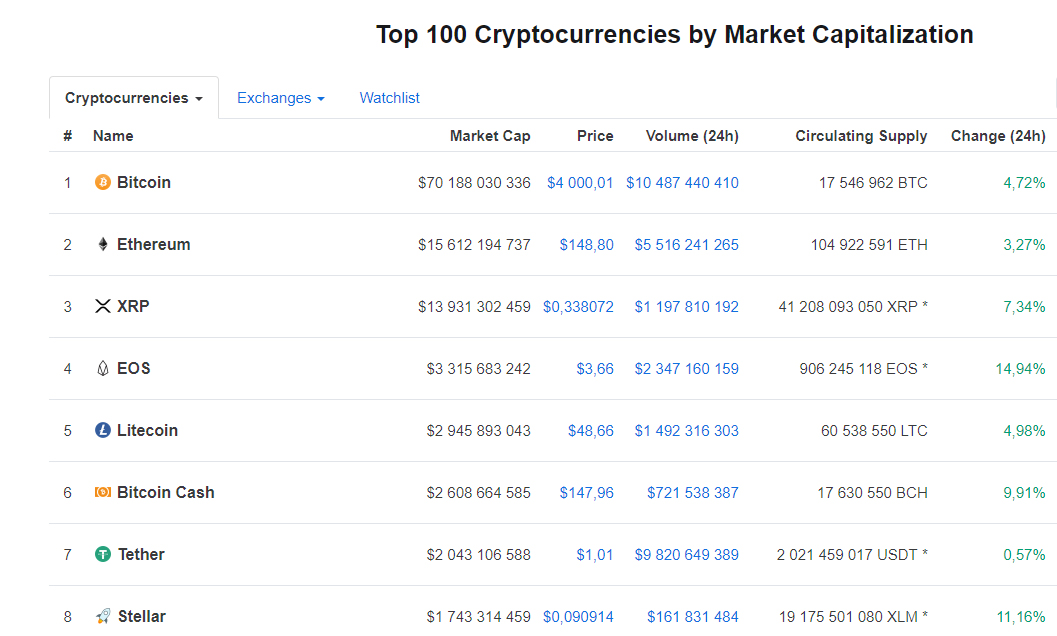Click Tether price $1,01
The image size is (1057, 636).
pos(595,555)
